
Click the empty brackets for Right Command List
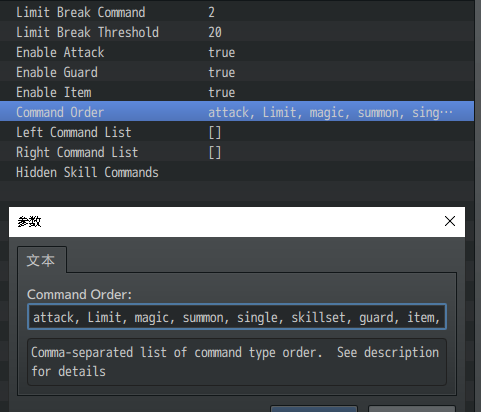(x=215, y=152)
